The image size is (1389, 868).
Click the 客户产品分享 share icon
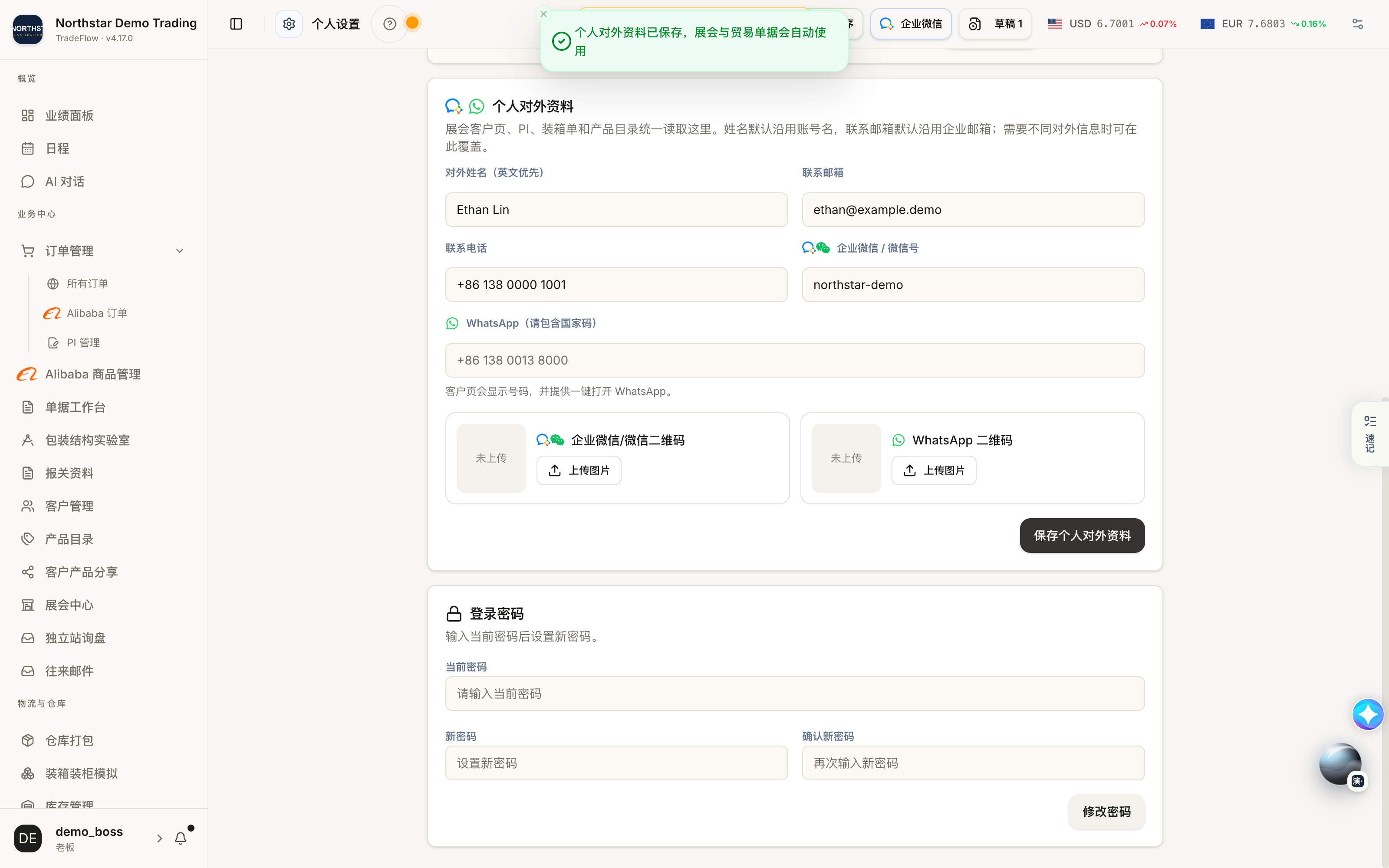27,572
